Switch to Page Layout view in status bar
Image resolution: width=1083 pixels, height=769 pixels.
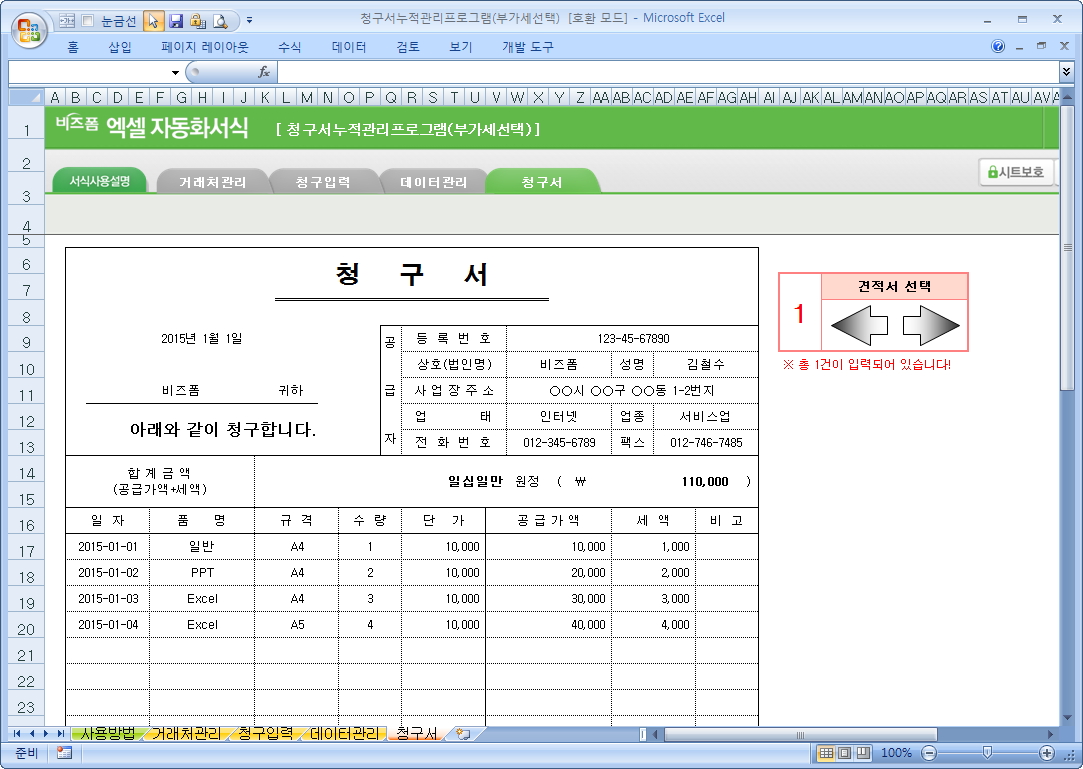(844, 753)
